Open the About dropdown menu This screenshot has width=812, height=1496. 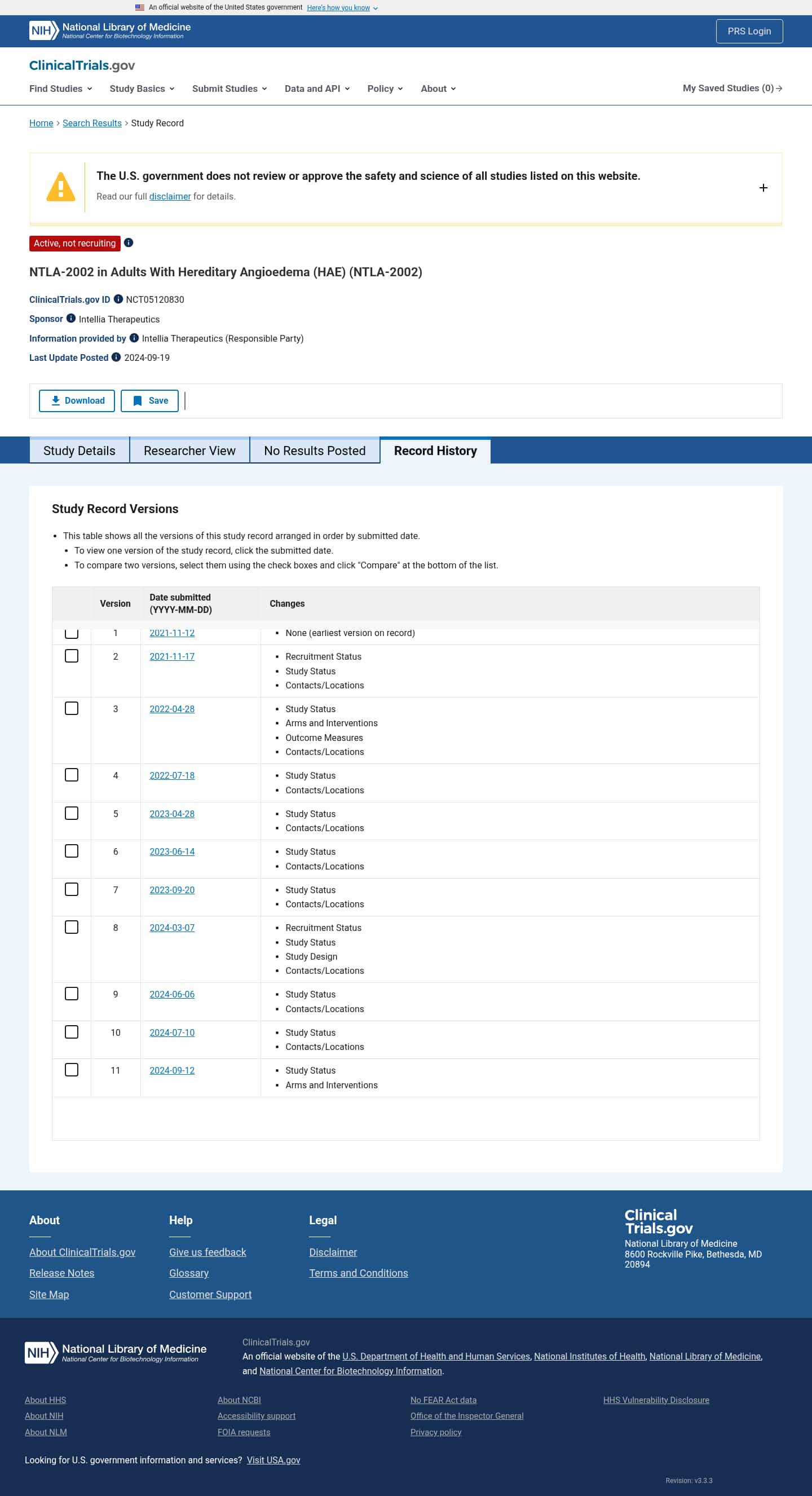[438, 89]
